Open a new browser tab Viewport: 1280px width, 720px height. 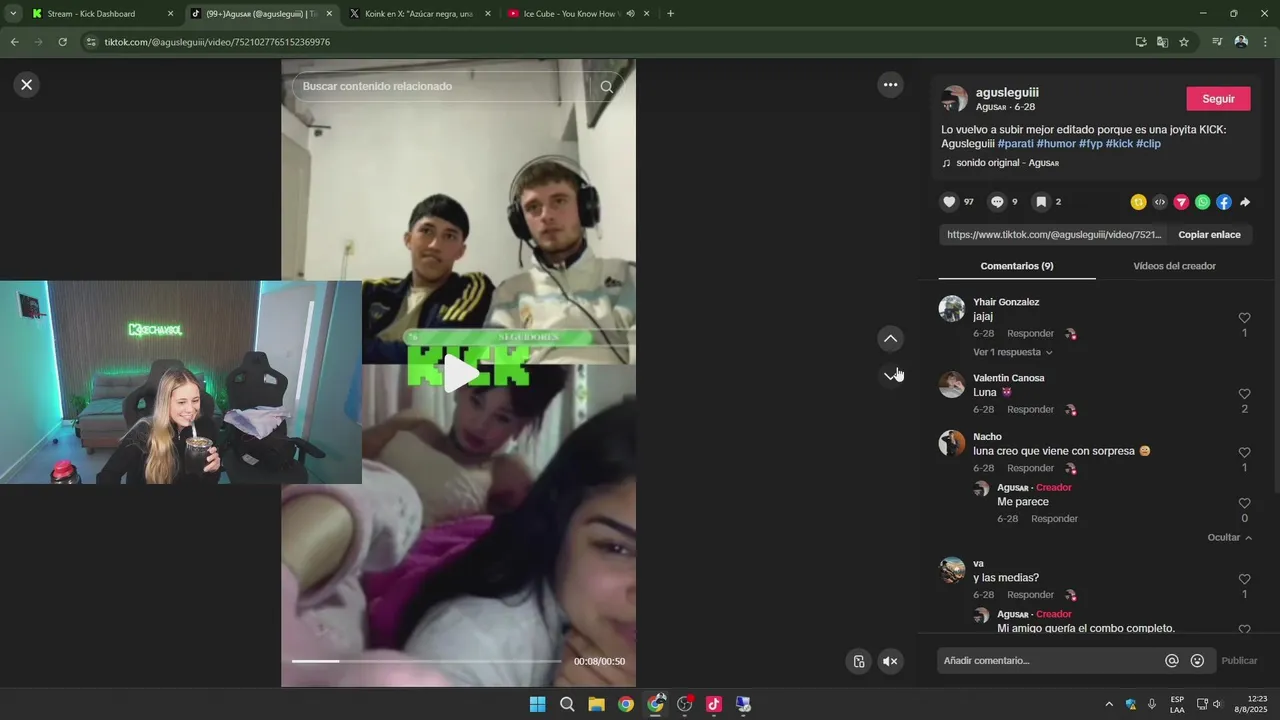[x=670, y=14]
